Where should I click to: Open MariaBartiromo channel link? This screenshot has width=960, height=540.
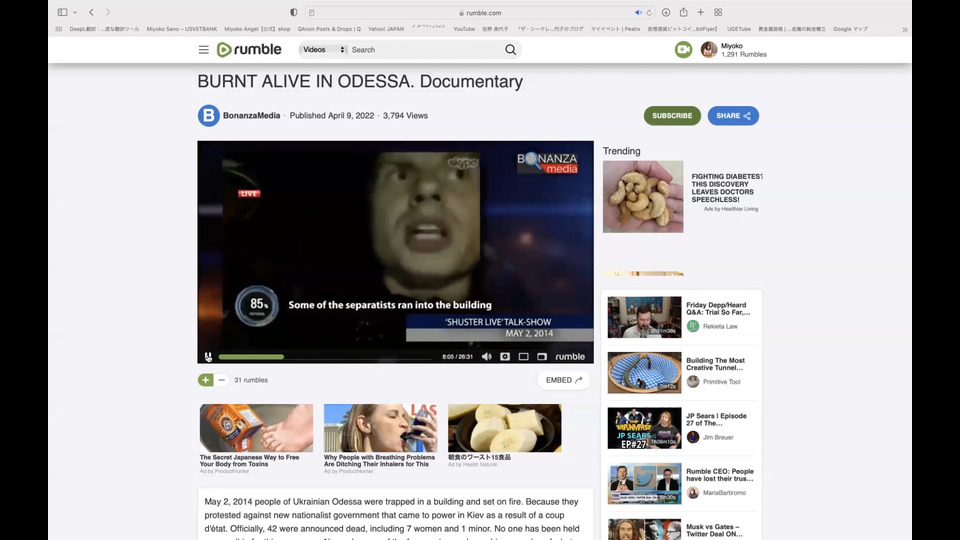point(724,492)
